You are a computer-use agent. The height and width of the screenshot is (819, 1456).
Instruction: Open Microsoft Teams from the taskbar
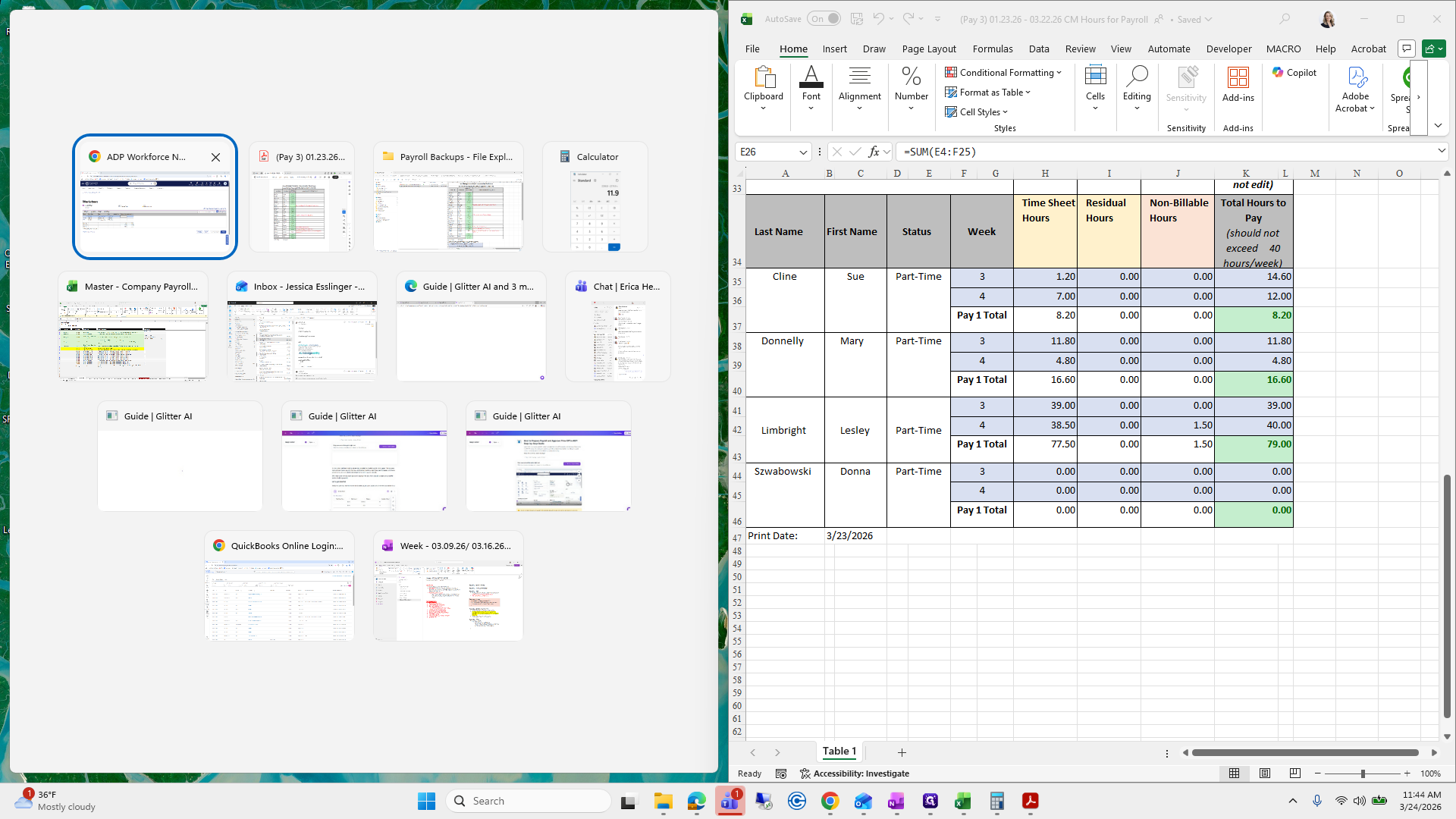[730, 801]
